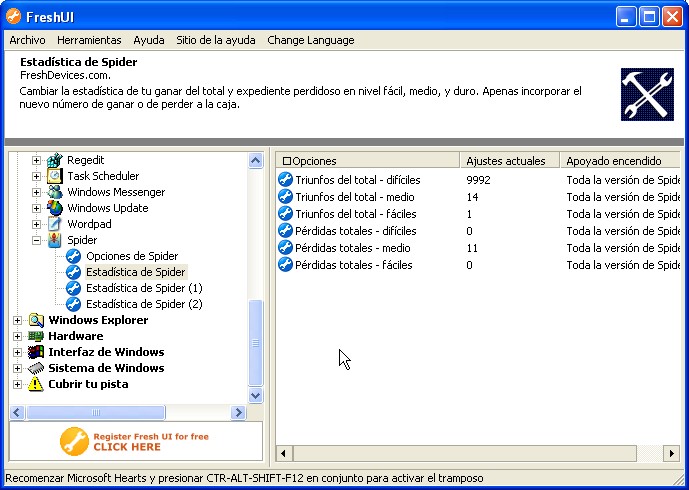Screen dimensions: 689x490
Task: Expand the Task Scheduler node
Action: coord(36,176)
